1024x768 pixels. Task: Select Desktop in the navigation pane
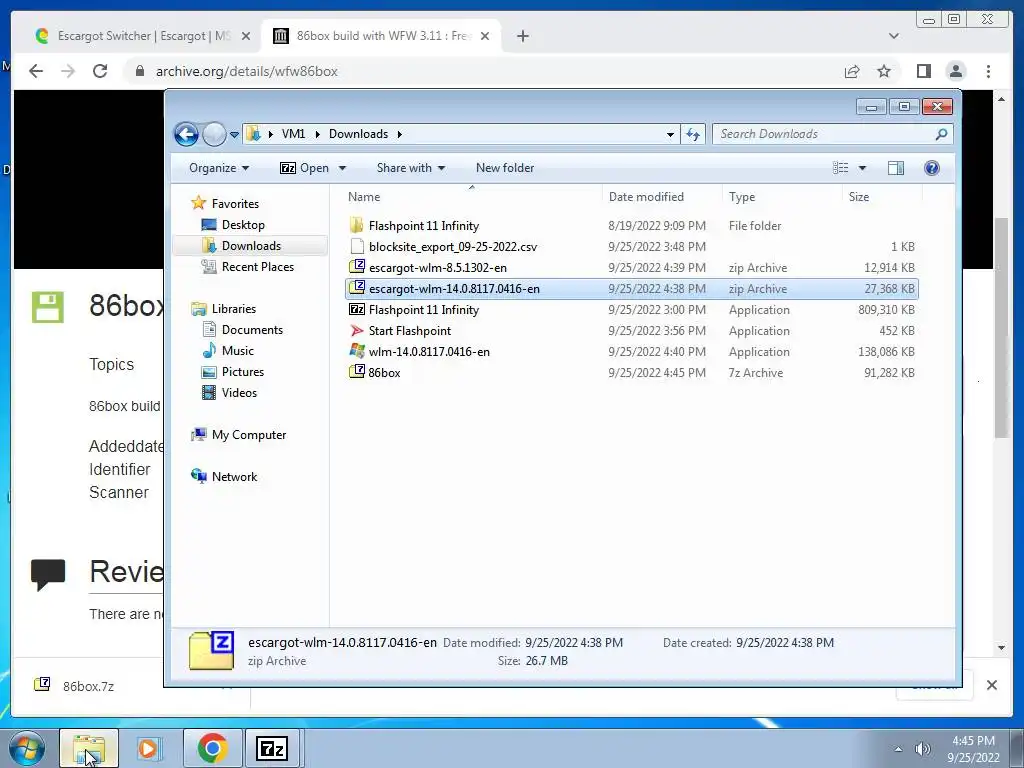pyautogui.click(x=233, y=225)
